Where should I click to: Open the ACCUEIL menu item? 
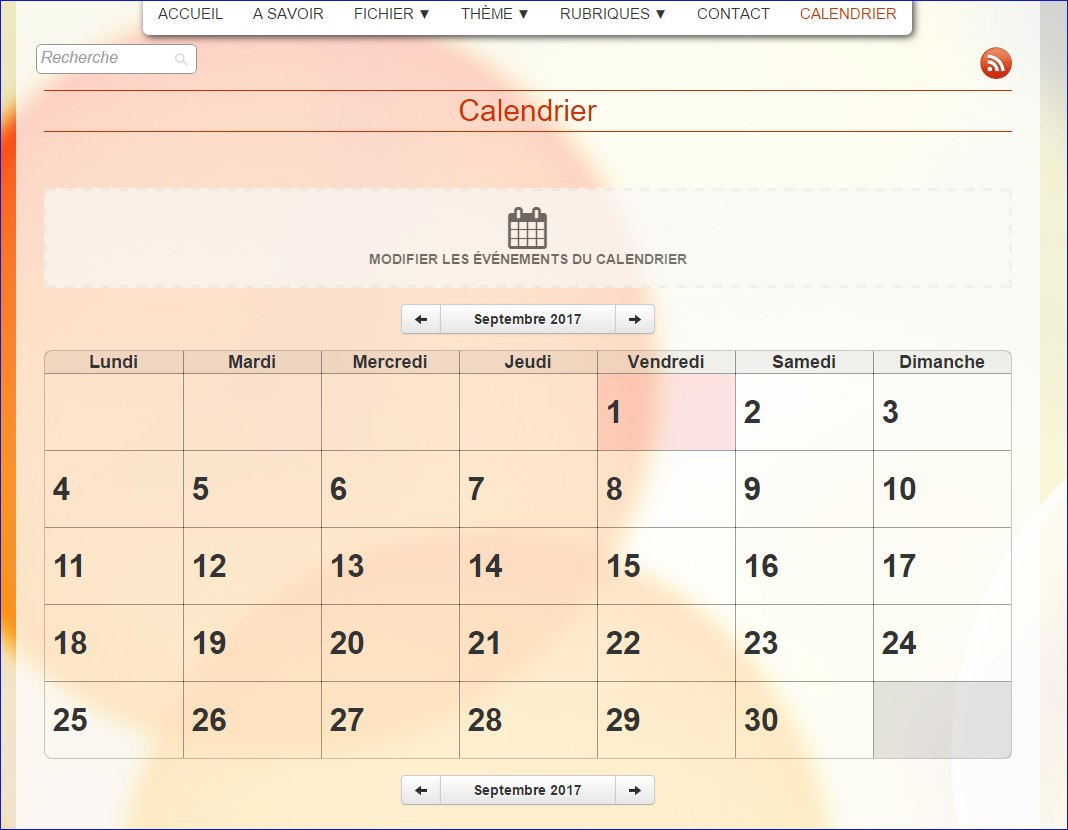tap(190, 14)
